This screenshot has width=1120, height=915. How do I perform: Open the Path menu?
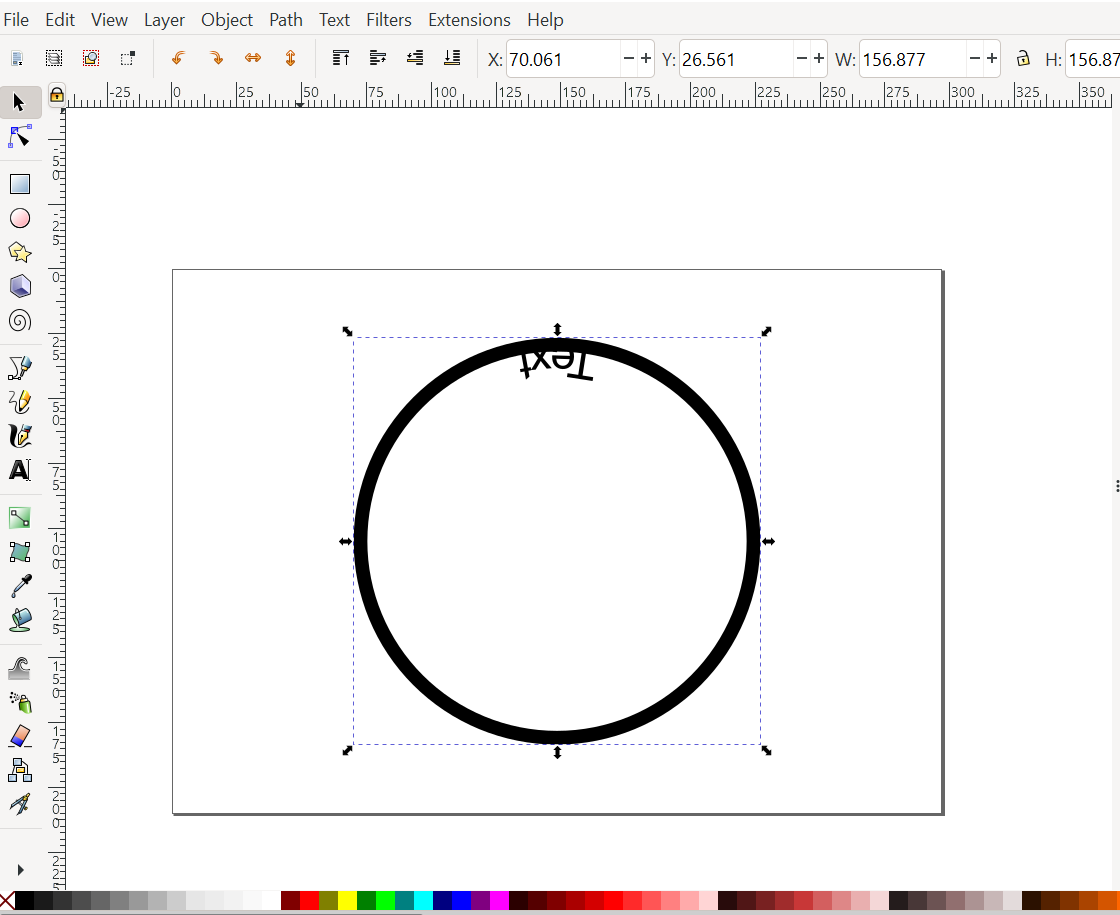[x=285, y=19]
